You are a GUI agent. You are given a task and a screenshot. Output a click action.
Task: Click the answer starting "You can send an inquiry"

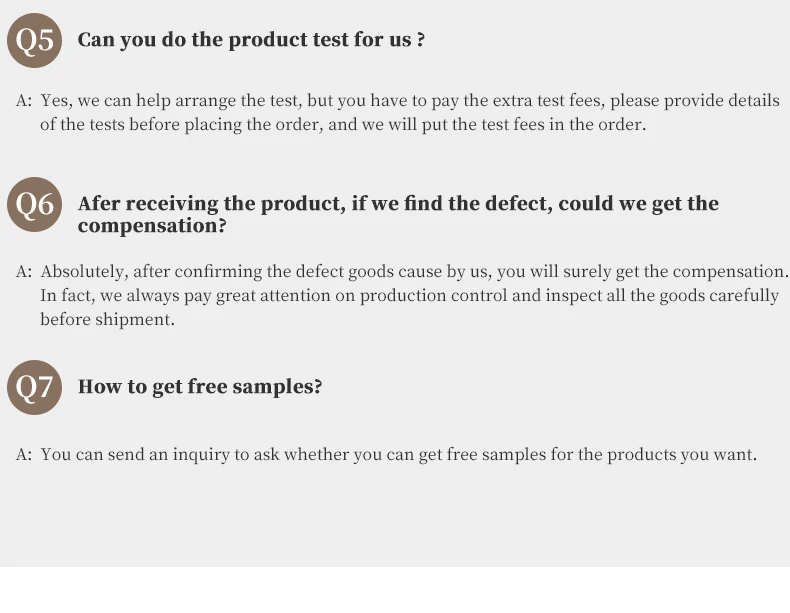tap(398, 455)
